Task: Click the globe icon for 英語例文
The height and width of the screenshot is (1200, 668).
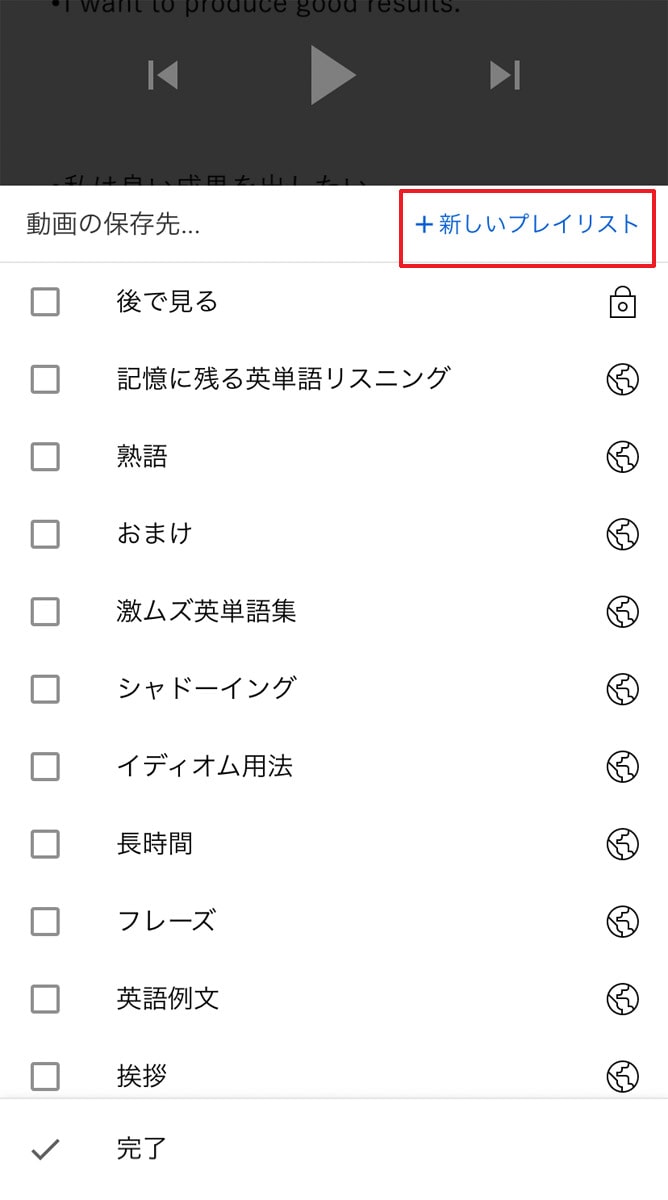Action: (622, 999)
